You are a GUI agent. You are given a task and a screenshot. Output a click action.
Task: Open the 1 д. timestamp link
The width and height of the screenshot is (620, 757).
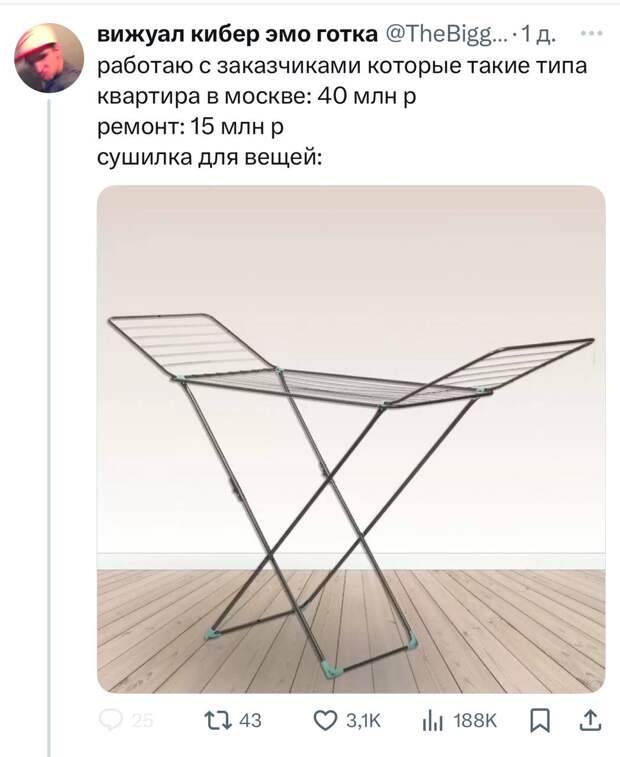click(x=538, y=34)
